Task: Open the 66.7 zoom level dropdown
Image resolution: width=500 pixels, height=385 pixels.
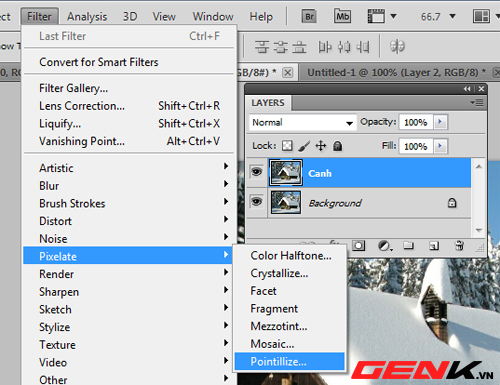Action: click(x=452, y=16)
